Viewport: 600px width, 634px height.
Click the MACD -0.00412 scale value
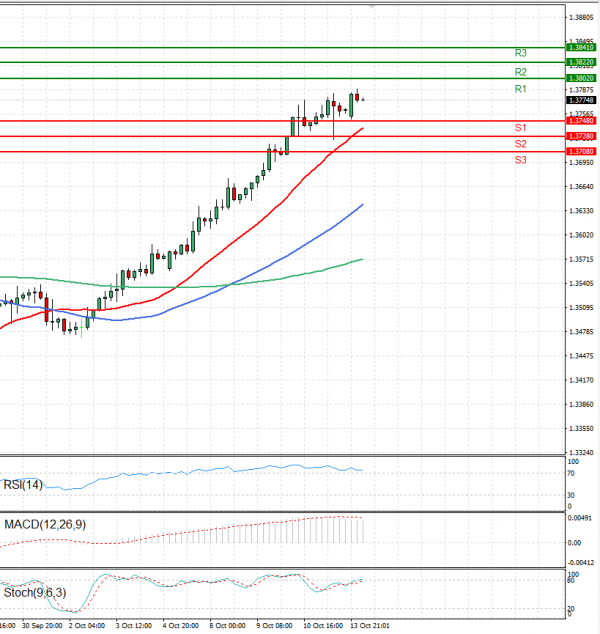pyautogui.click(x=581, y=563)
